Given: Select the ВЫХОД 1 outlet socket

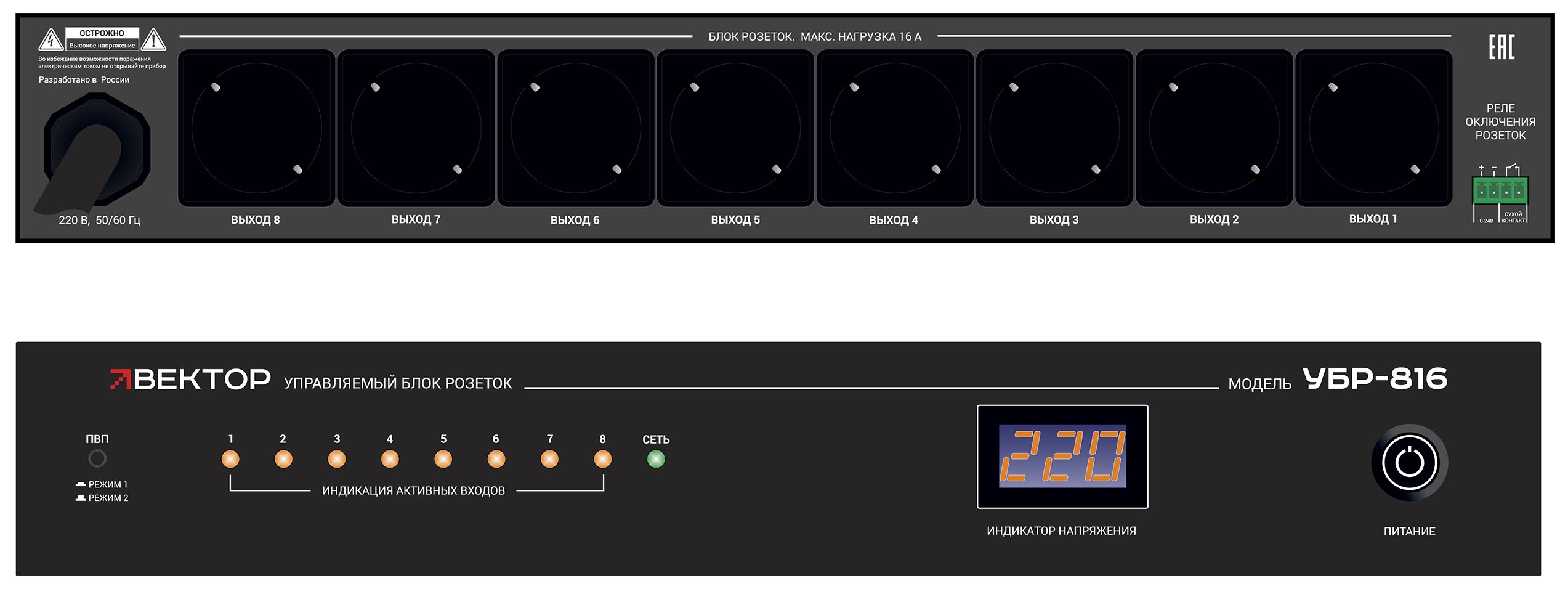Looking at the screenshot, I should [1374, 128].
